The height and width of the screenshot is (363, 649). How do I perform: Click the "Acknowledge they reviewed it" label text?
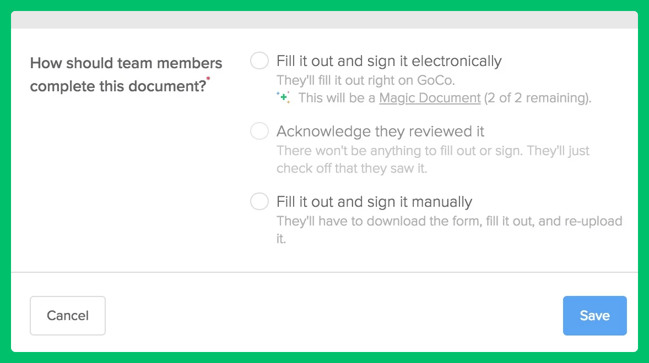point(380,131)
